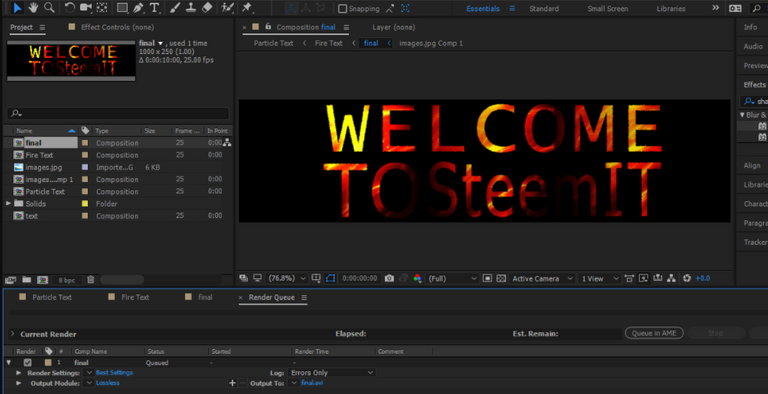Image resolution: width=768 pixels, height=394 pixels.
Task: Open the Best Settings link
Action: point(114,372)
